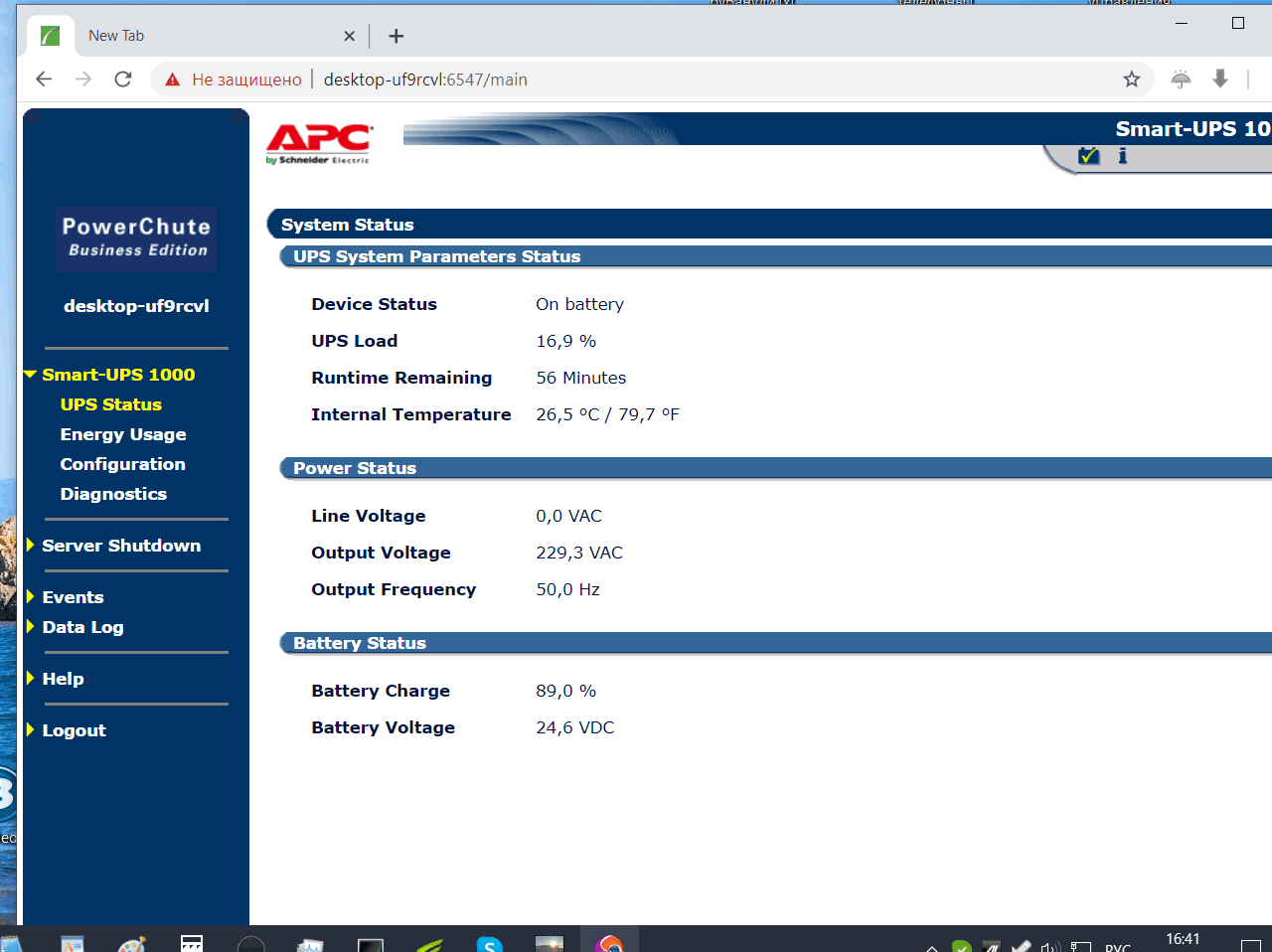This screenshot has height=952, width=1272.
Task: Click the '56 Minutes' runtime value
Action: (581, 378)
